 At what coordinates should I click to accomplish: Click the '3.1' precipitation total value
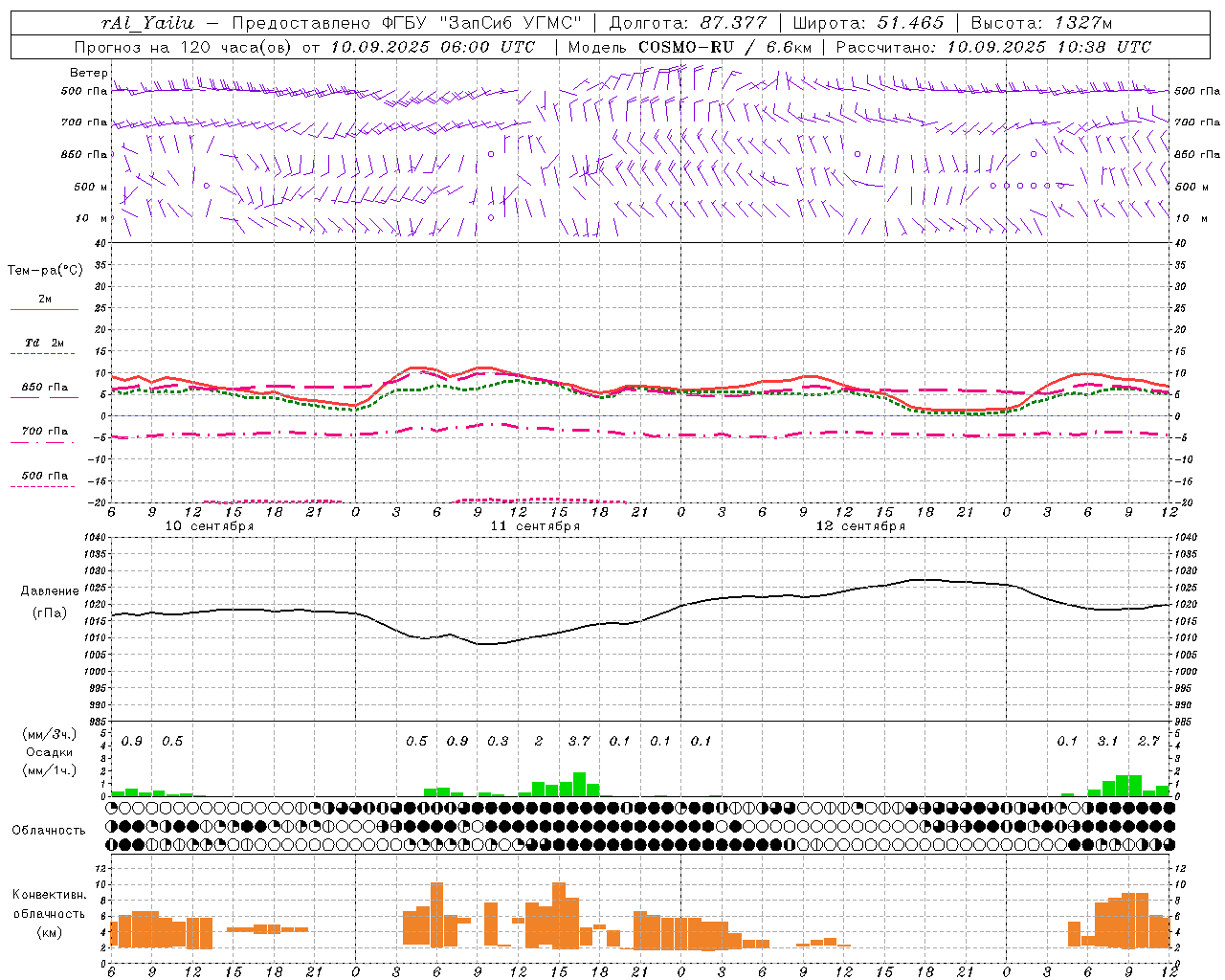(x=1107, y=742)
